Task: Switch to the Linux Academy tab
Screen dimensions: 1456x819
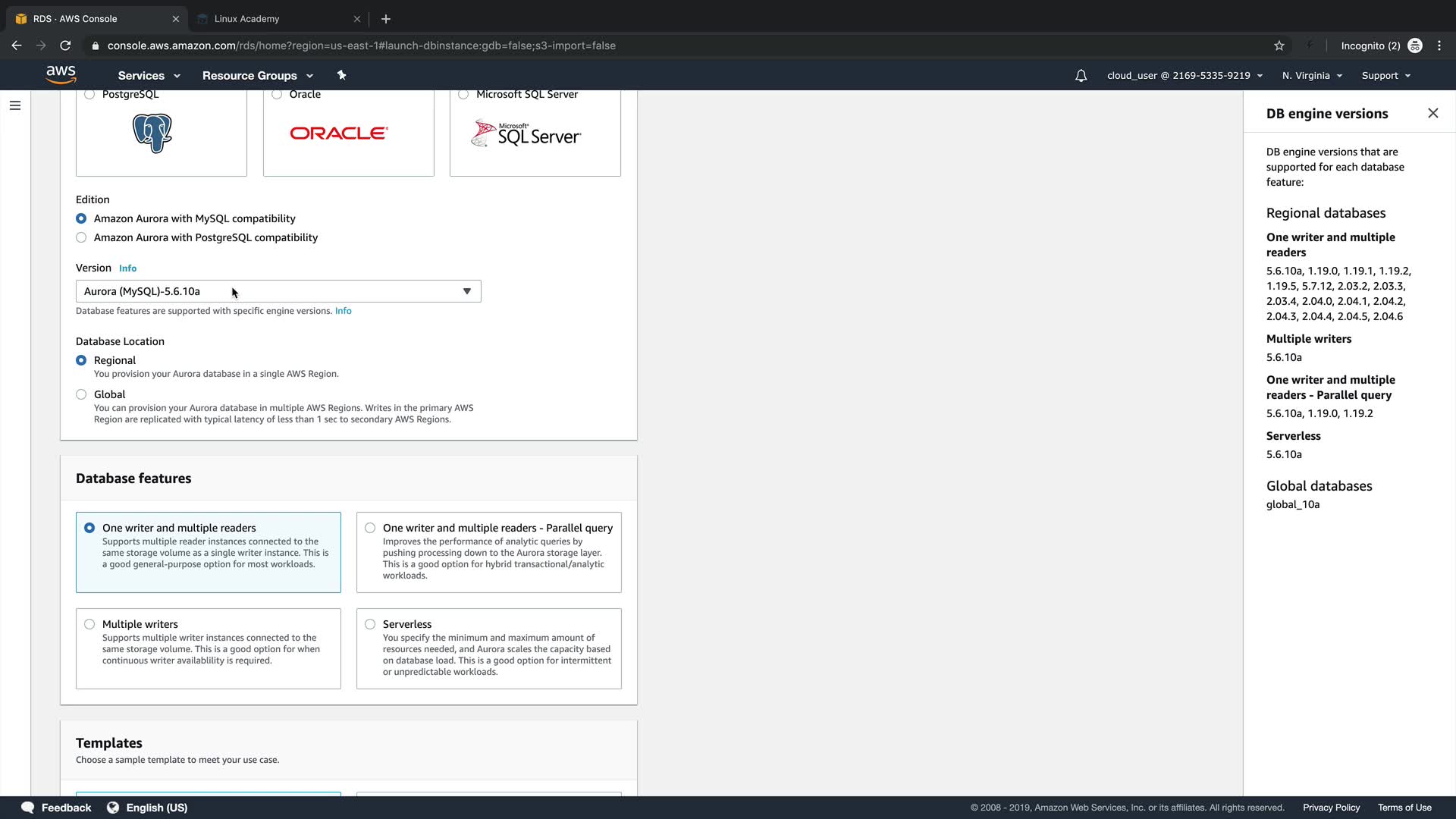Action: point(246,19)
